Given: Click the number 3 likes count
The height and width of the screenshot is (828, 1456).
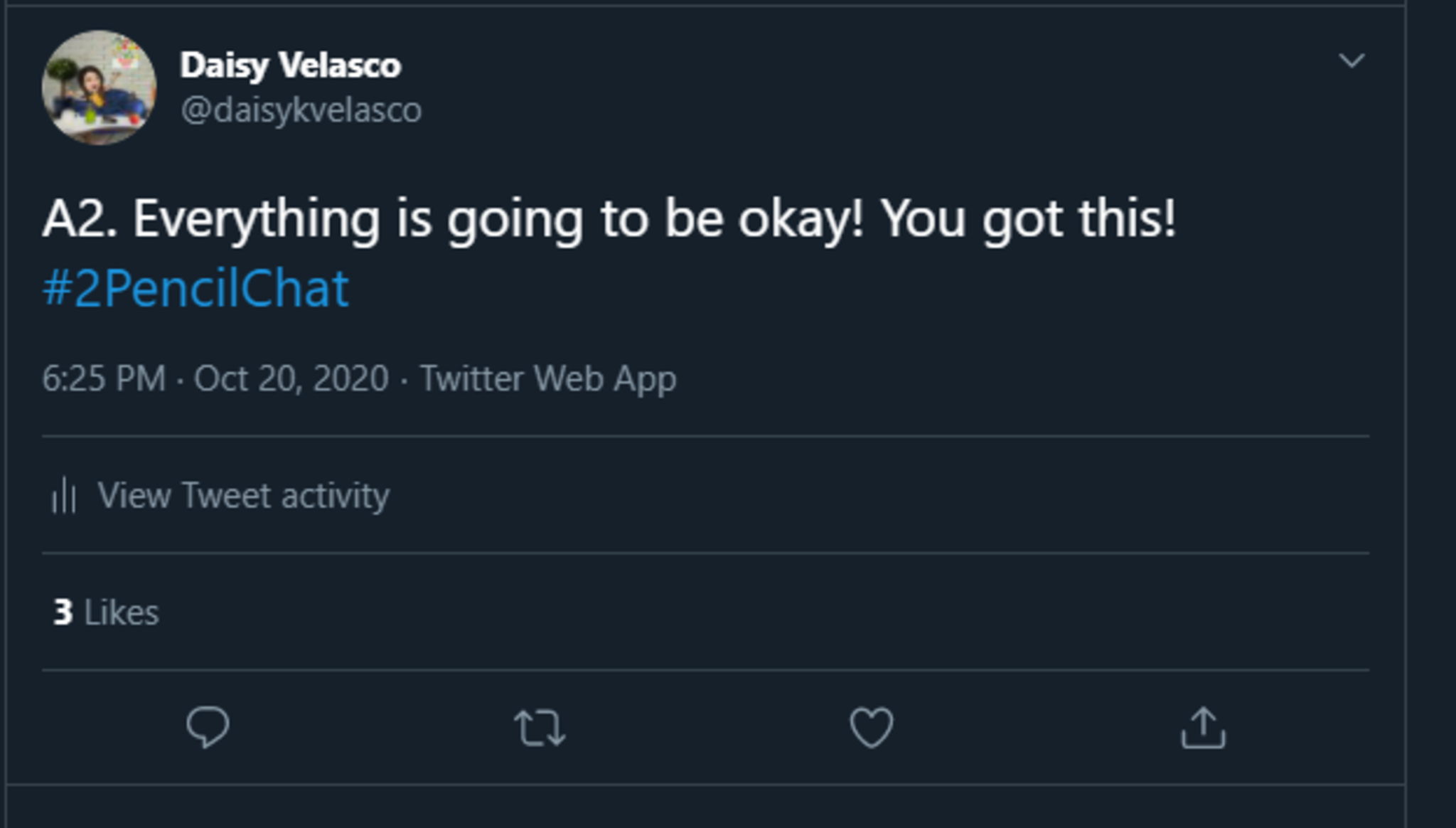Looking at the screenshot, I should 63,612.
